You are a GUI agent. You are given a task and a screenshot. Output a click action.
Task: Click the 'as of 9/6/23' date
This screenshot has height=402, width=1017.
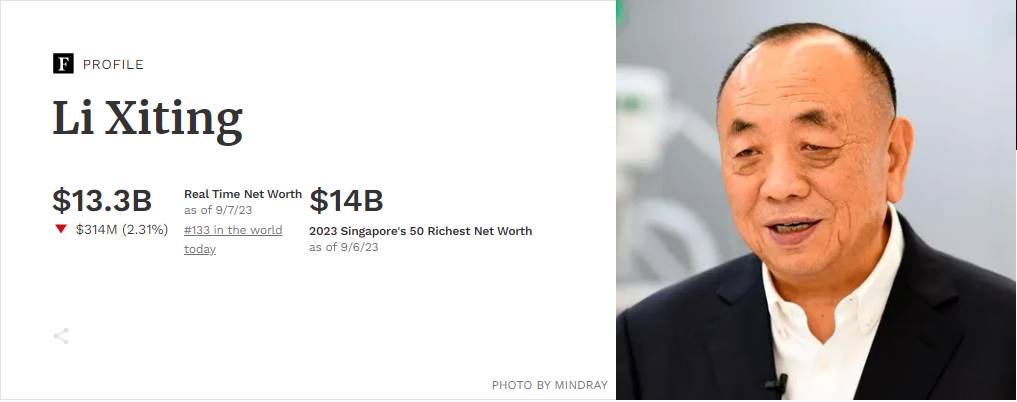click(x=343, y=247)
